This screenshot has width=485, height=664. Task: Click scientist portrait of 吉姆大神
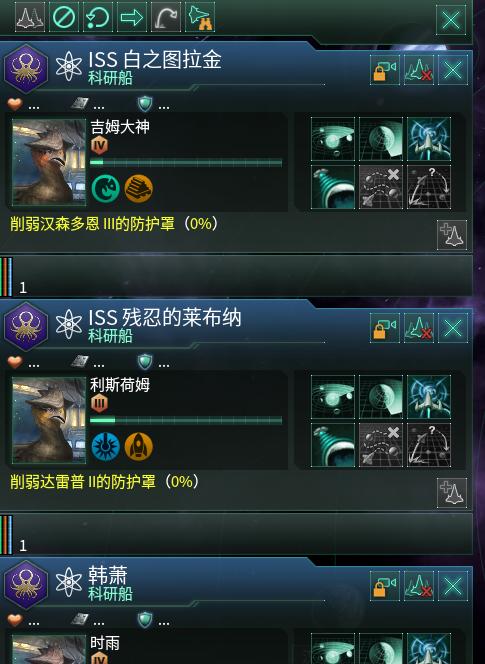(49, 162)
